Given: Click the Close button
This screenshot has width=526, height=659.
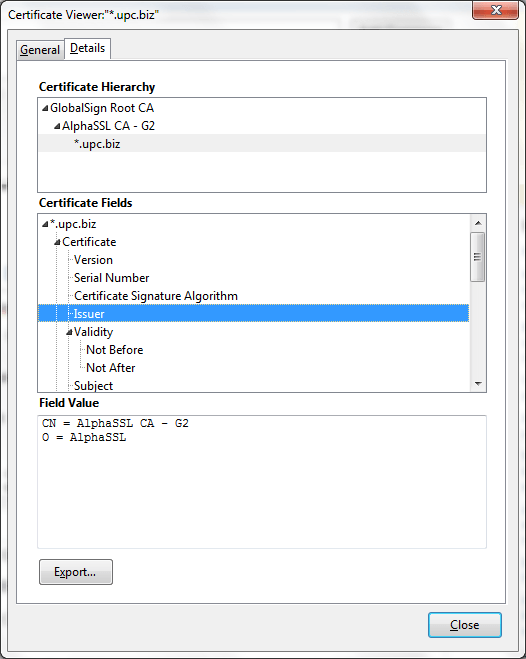Looking at the screenshot, I should [x=465, y=625].
